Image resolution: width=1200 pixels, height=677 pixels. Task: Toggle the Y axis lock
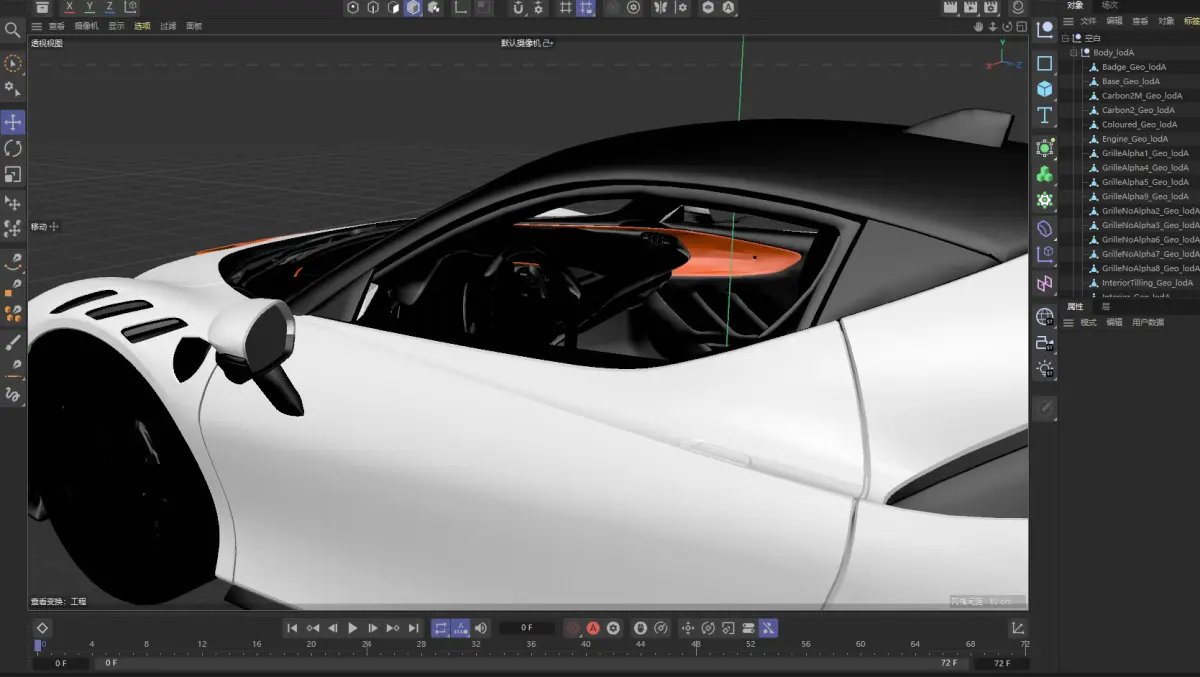point(89,7)
